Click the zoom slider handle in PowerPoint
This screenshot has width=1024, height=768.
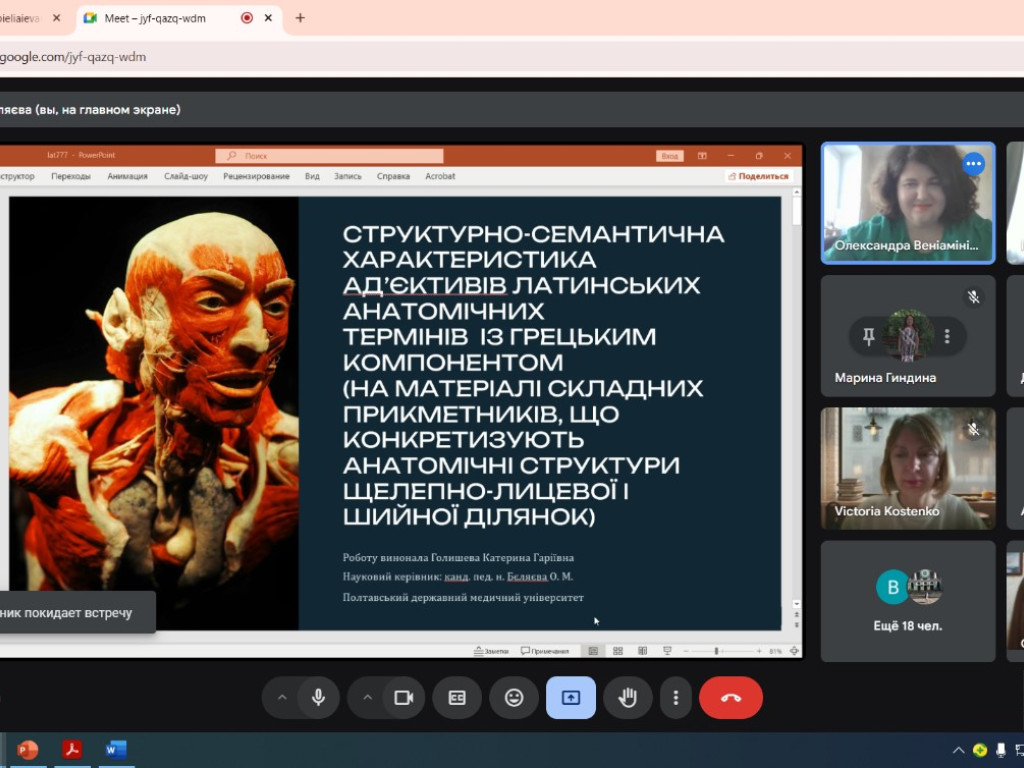(x=716, y=651)
